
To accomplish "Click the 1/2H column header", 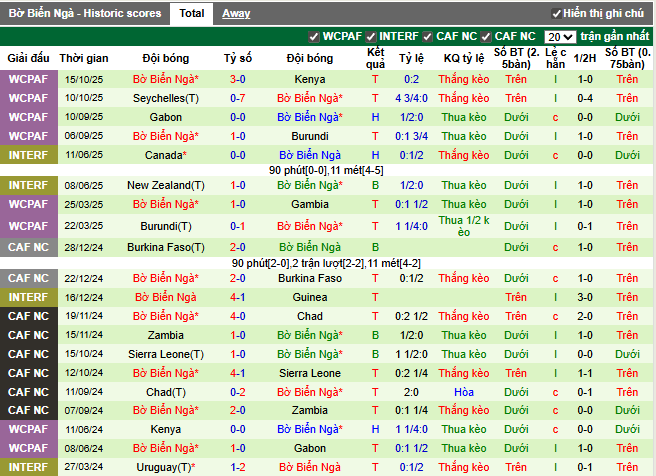I will [584, 58].
